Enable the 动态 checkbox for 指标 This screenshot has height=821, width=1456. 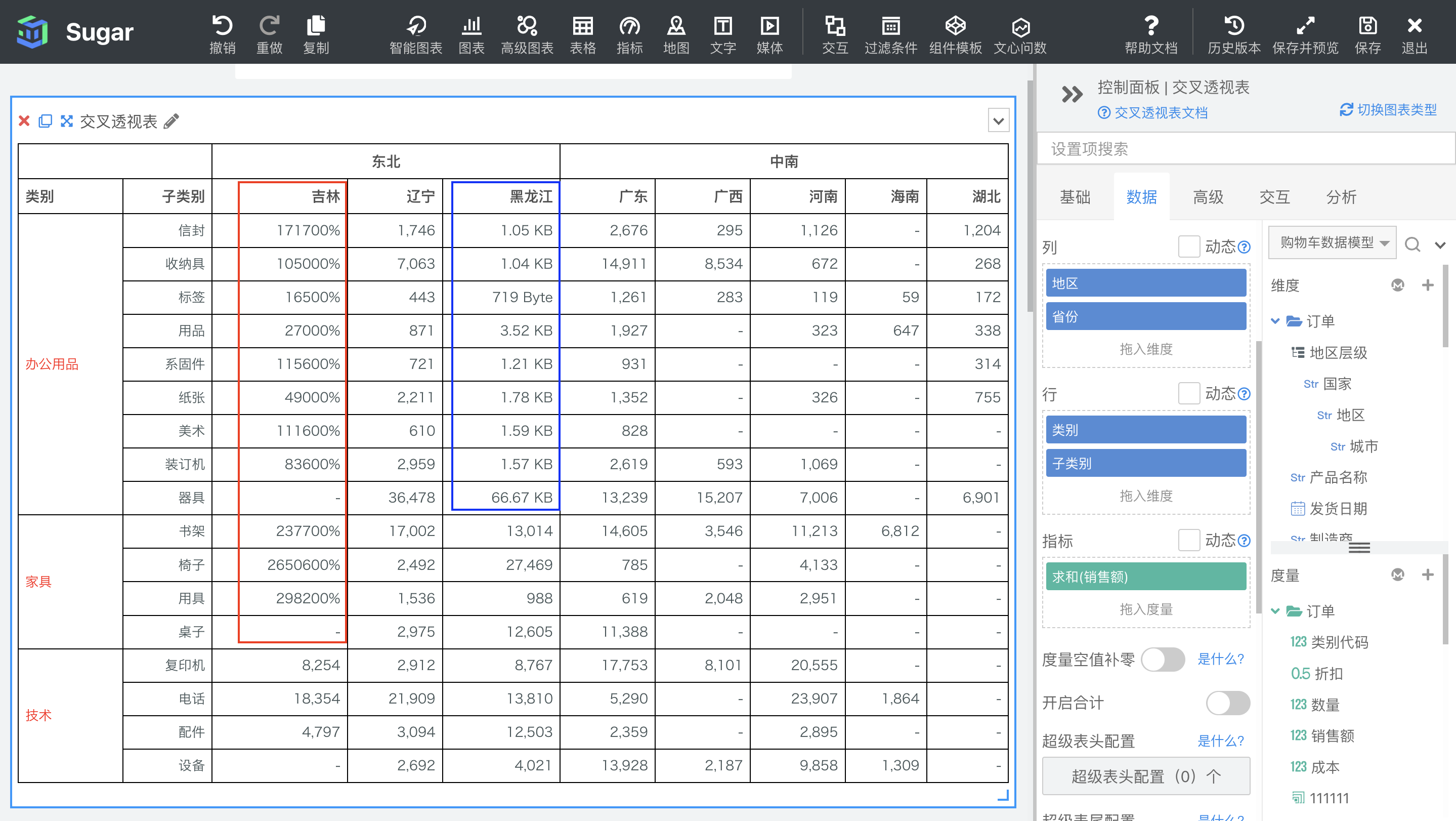pyautogui.click(x=1189, y=540)
